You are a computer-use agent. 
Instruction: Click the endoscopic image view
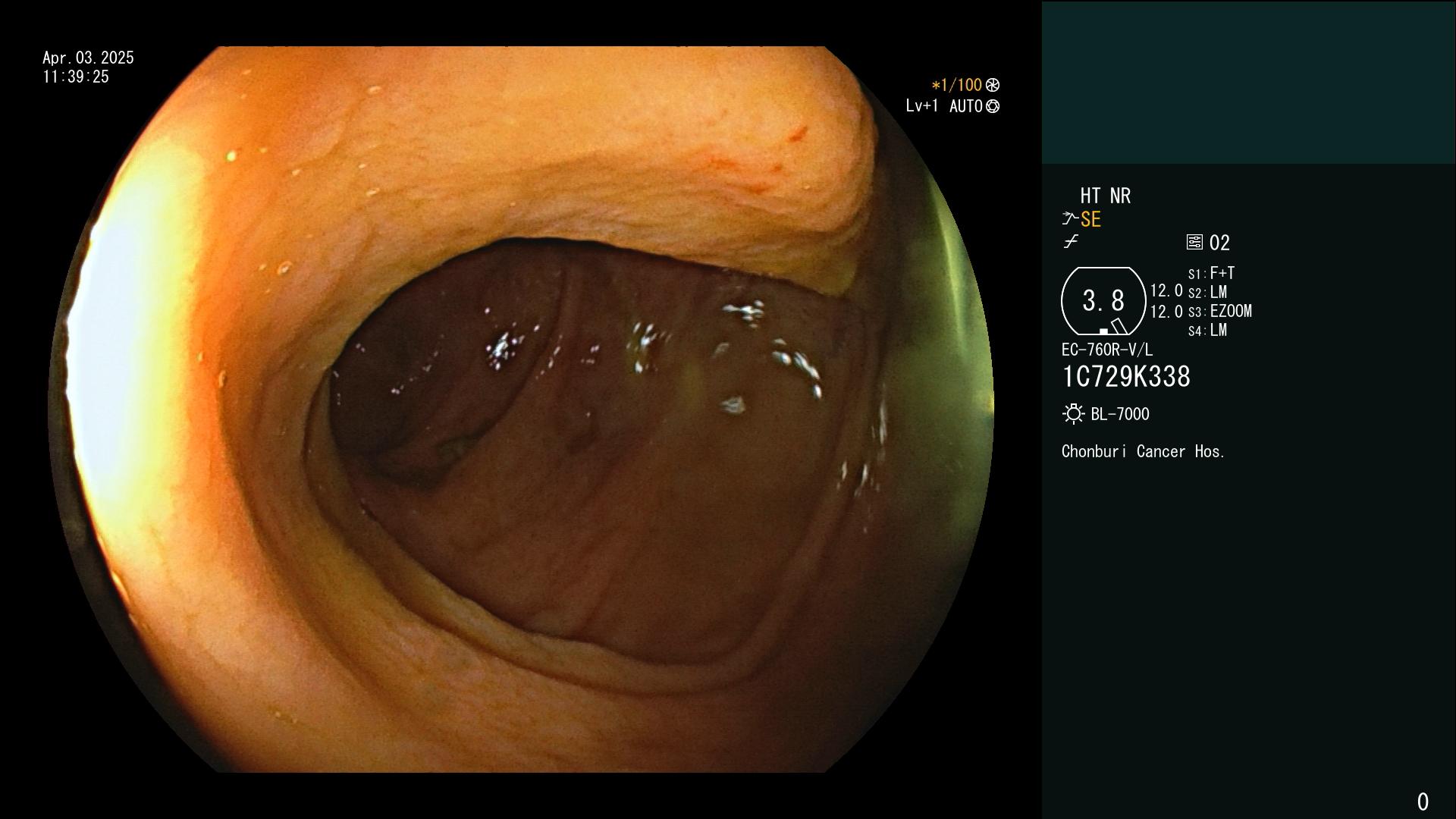point(521,409)
